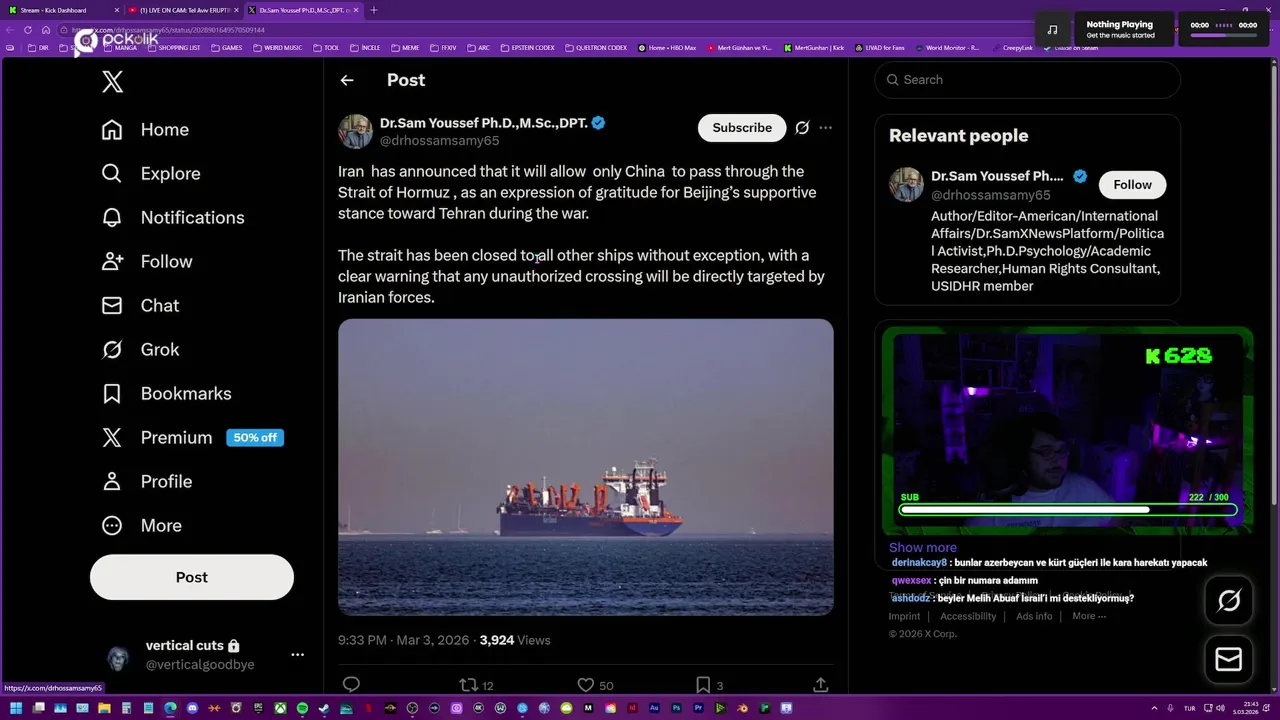The height and width of the screenshot is (720, 1280).
Task: Open a new browser tab
Action: pos(374,10)
